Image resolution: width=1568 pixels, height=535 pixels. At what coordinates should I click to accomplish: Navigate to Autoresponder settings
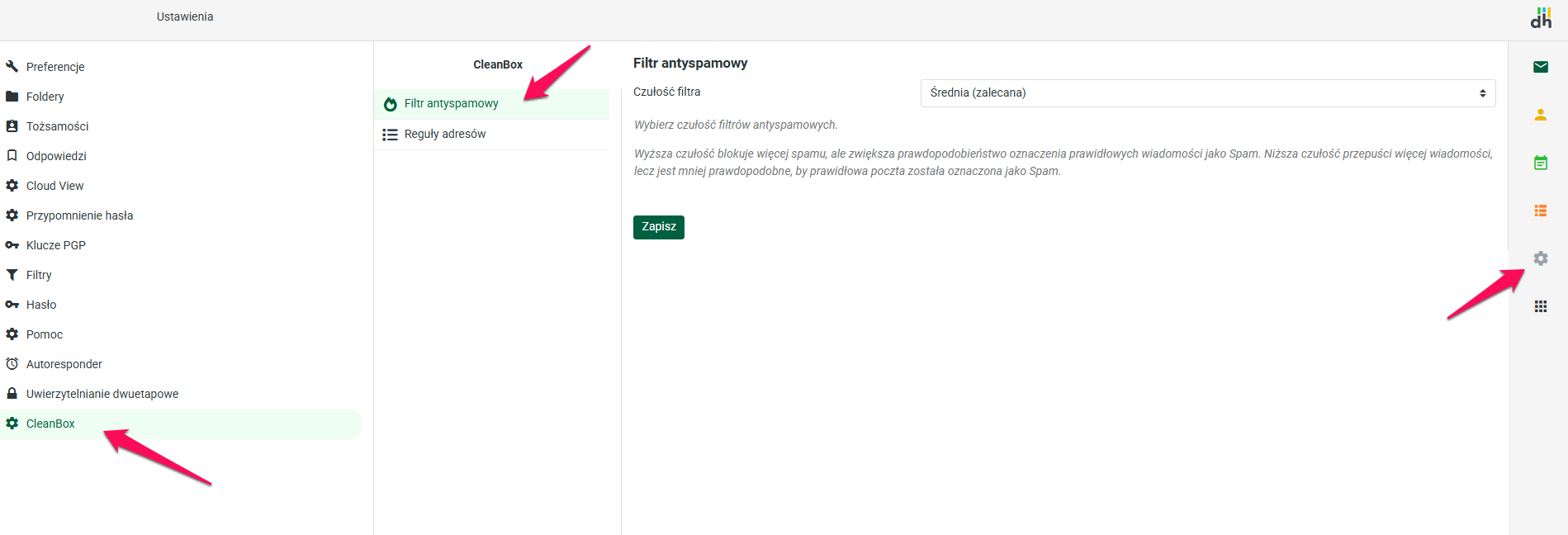[64, 364]
